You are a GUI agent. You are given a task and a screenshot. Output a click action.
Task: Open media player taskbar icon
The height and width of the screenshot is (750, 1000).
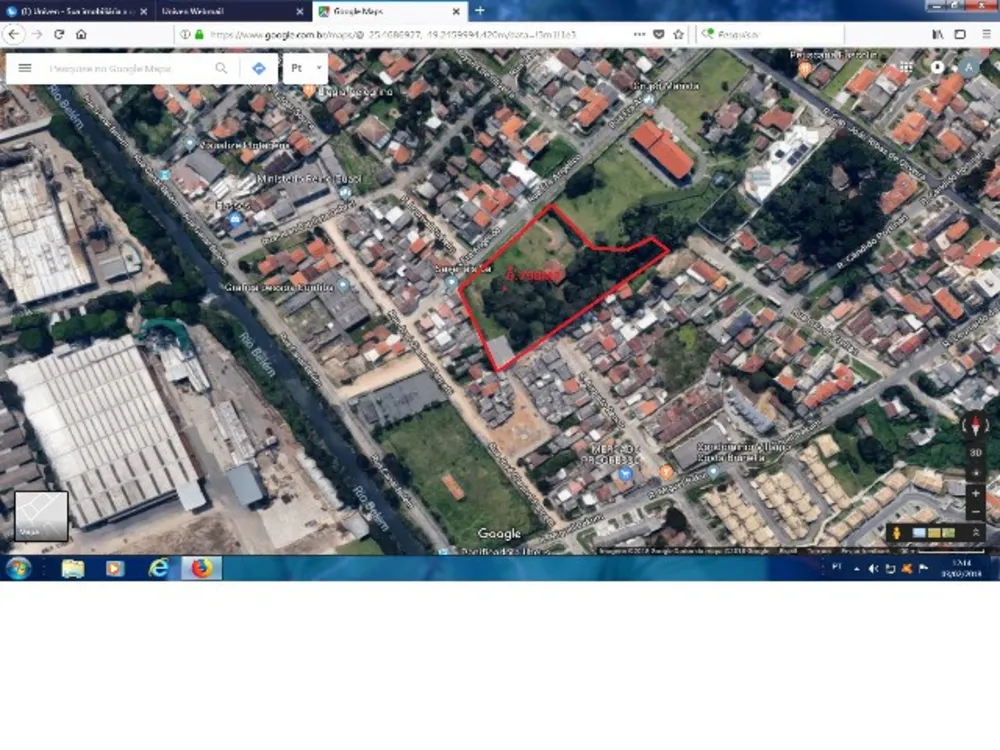point(115,568)
